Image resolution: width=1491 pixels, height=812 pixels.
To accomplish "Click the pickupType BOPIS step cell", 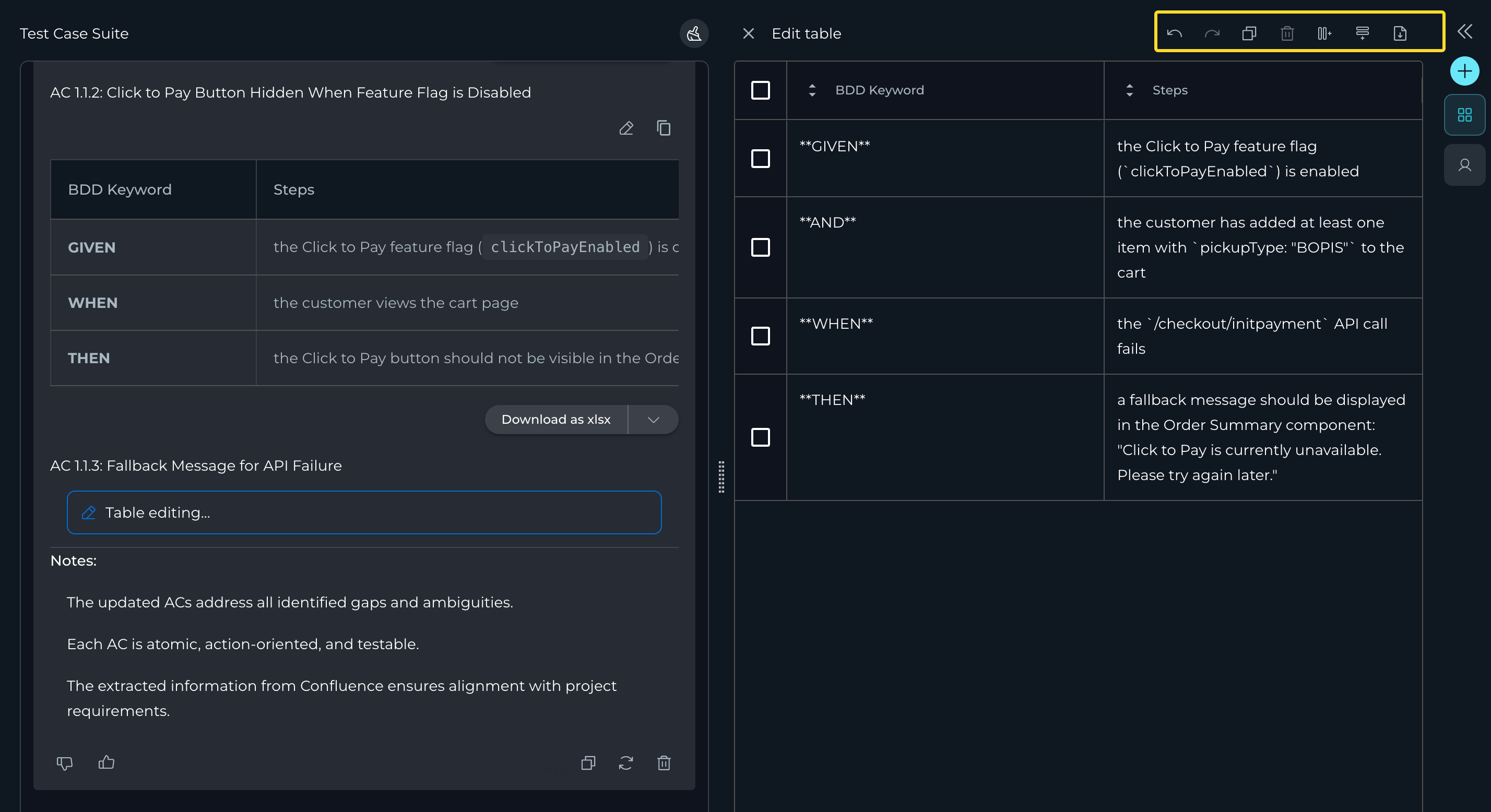I will point(1263,247).
